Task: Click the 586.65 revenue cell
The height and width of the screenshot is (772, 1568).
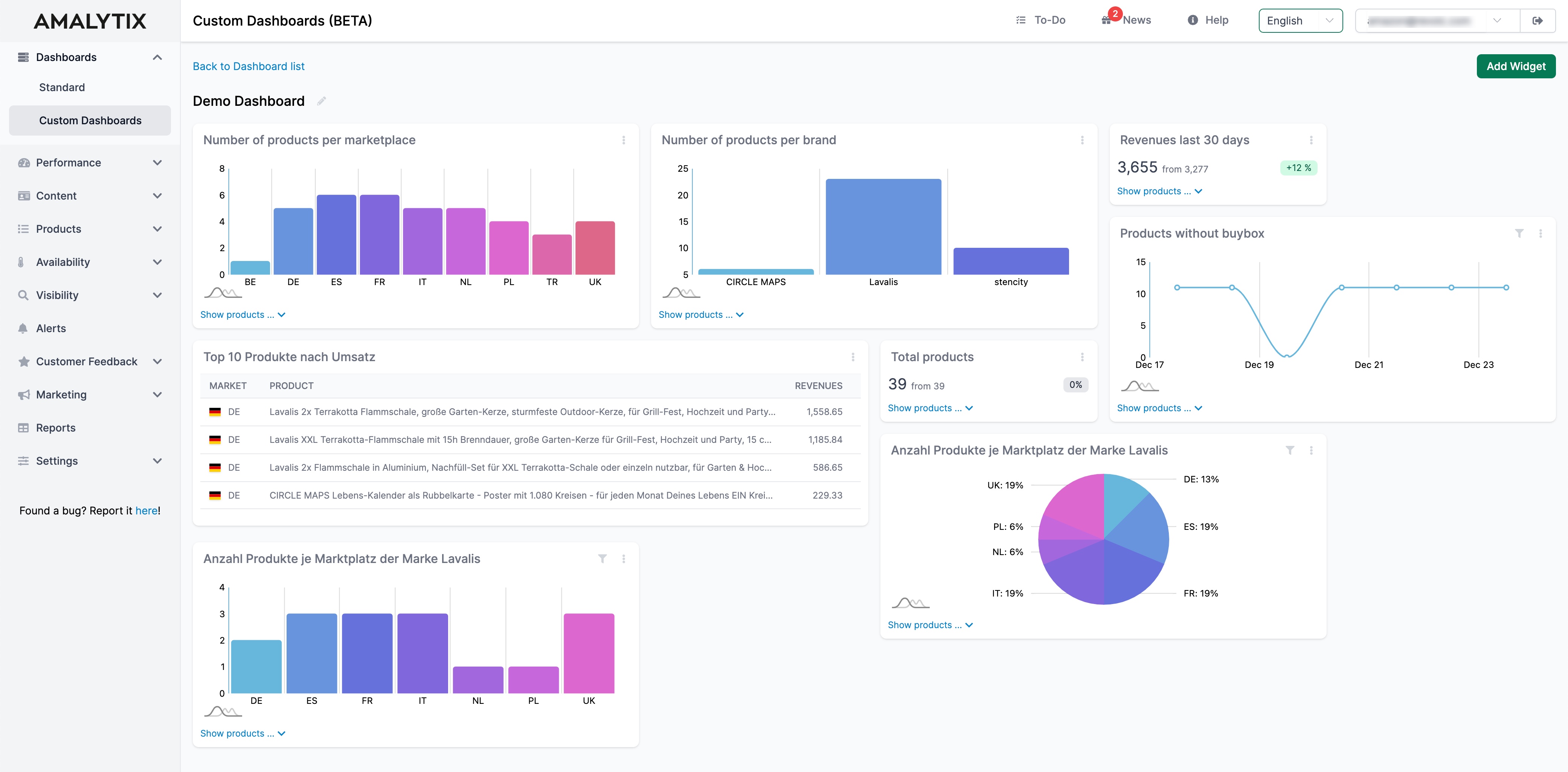Action: [x=827, y=468]
